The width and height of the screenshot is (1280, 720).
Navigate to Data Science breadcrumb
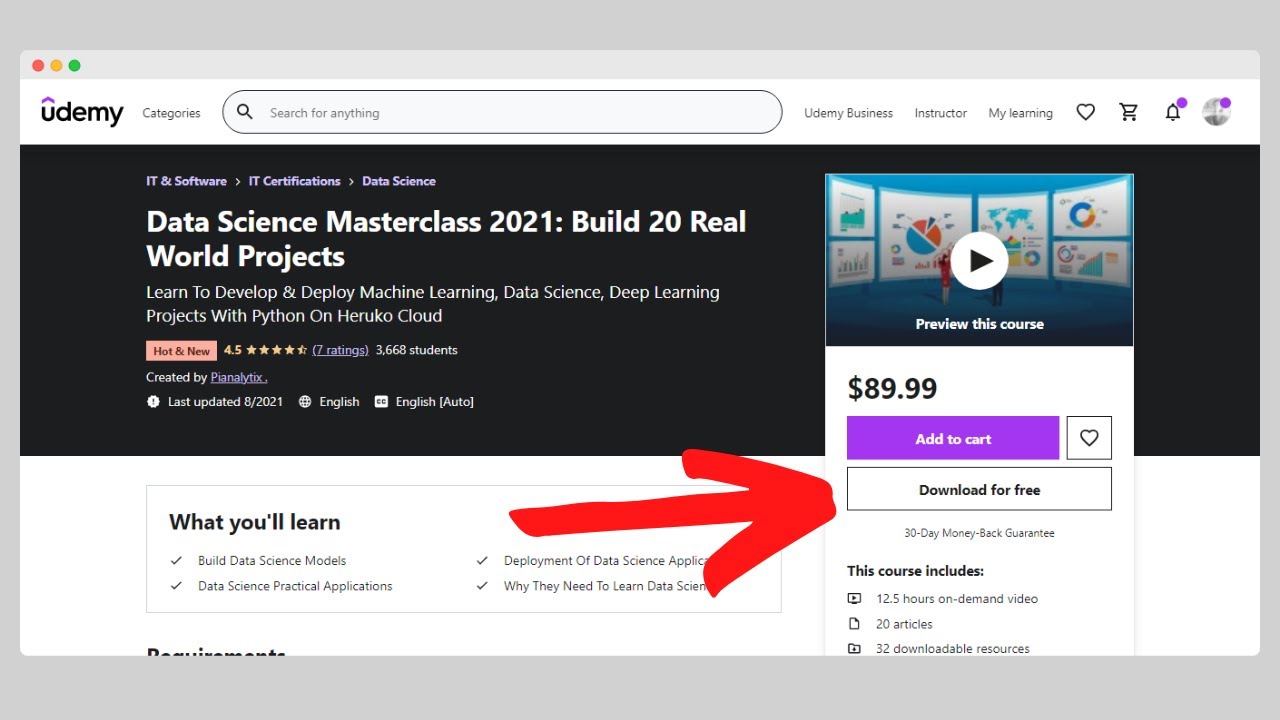[x=398, y=181]
